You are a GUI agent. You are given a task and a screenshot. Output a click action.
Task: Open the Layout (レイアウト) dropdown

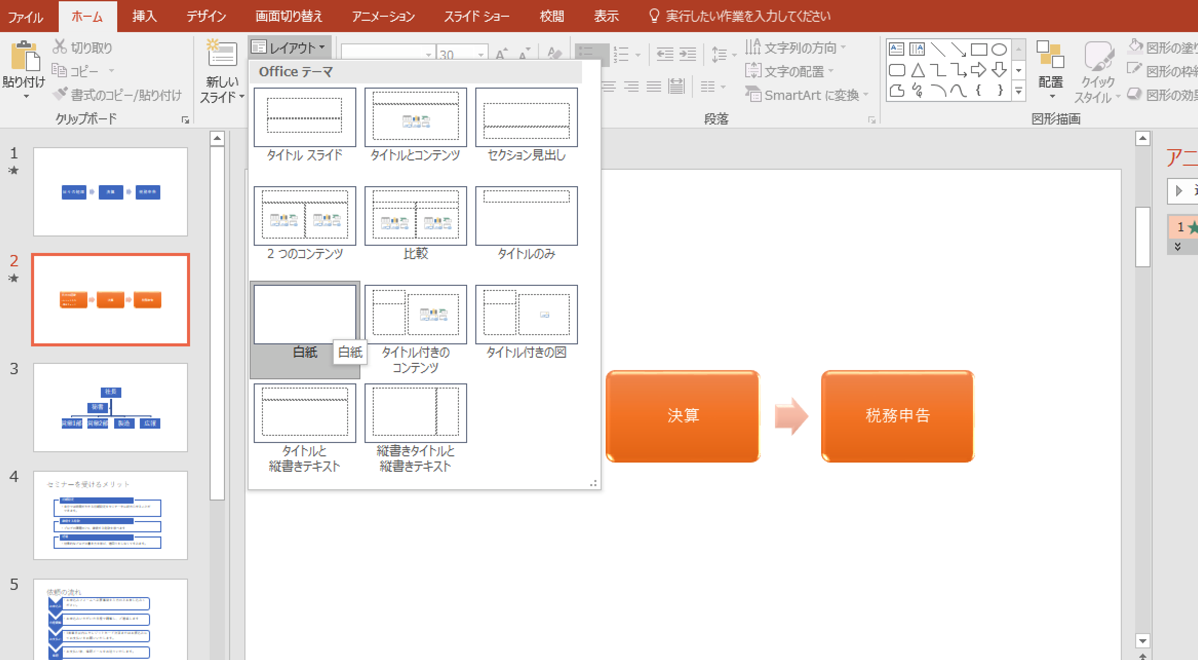pos(290,47)
